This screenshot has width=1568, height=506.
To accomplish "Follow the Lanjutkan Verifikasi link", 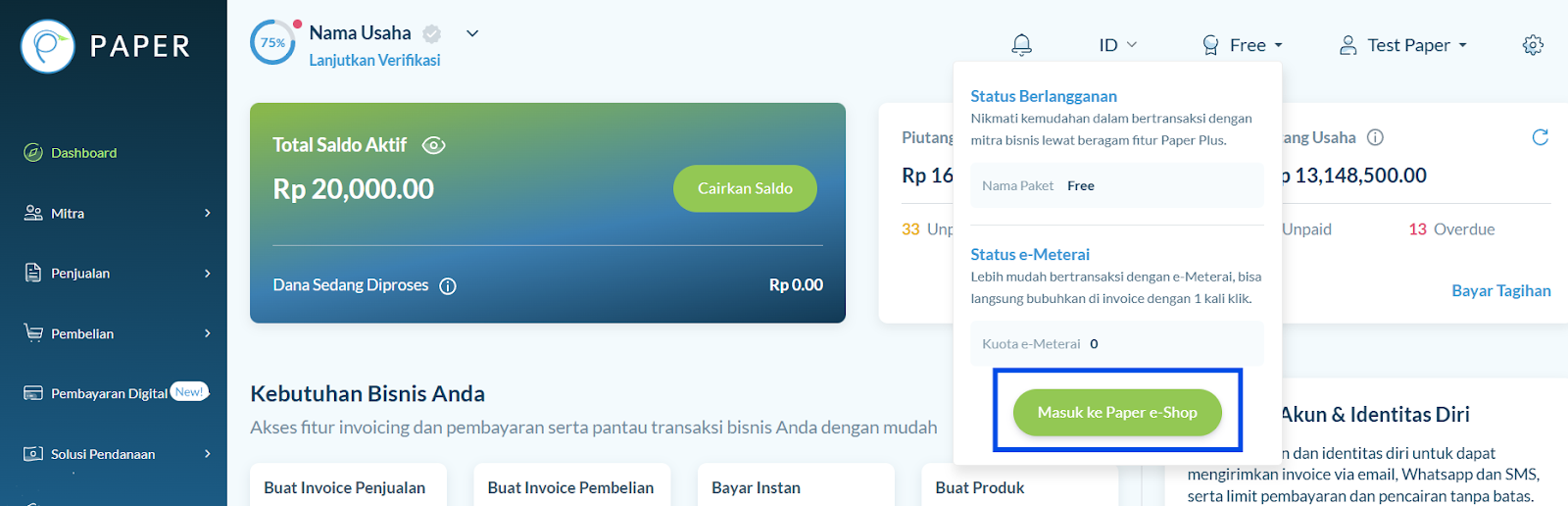I will (x=374, y=60).
